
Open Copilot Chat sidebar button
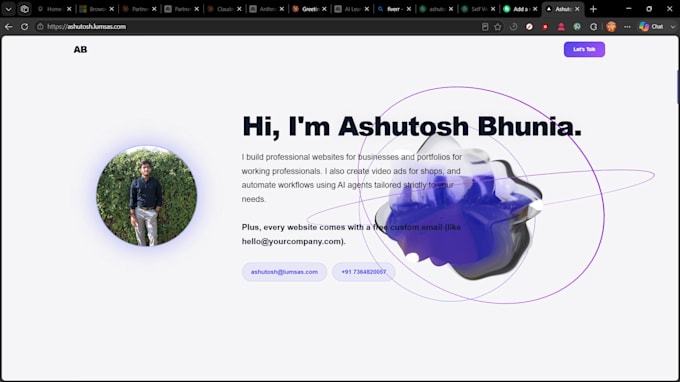coord(651,26)
